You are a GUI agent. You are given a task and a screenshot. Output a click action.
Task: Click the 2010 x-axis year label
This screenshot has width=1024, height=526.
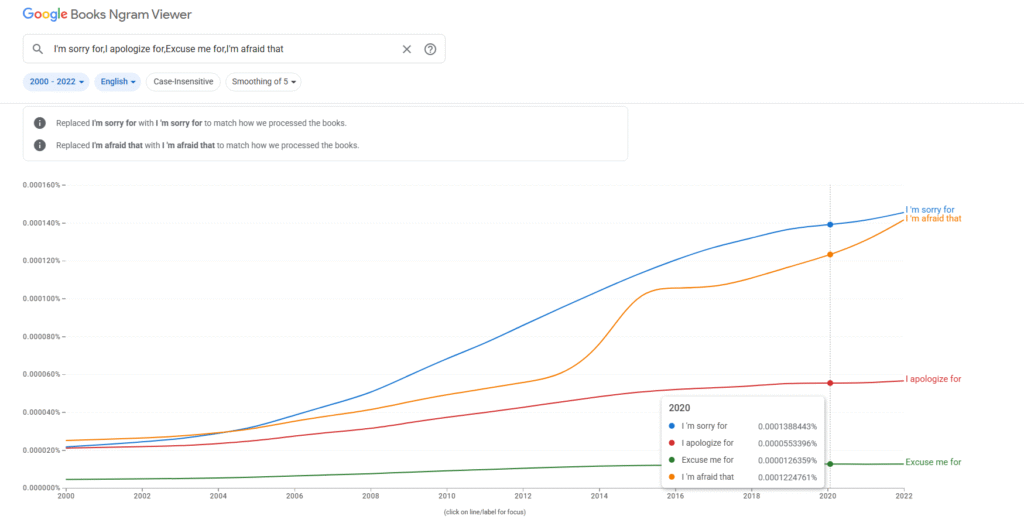pos(447,497)
